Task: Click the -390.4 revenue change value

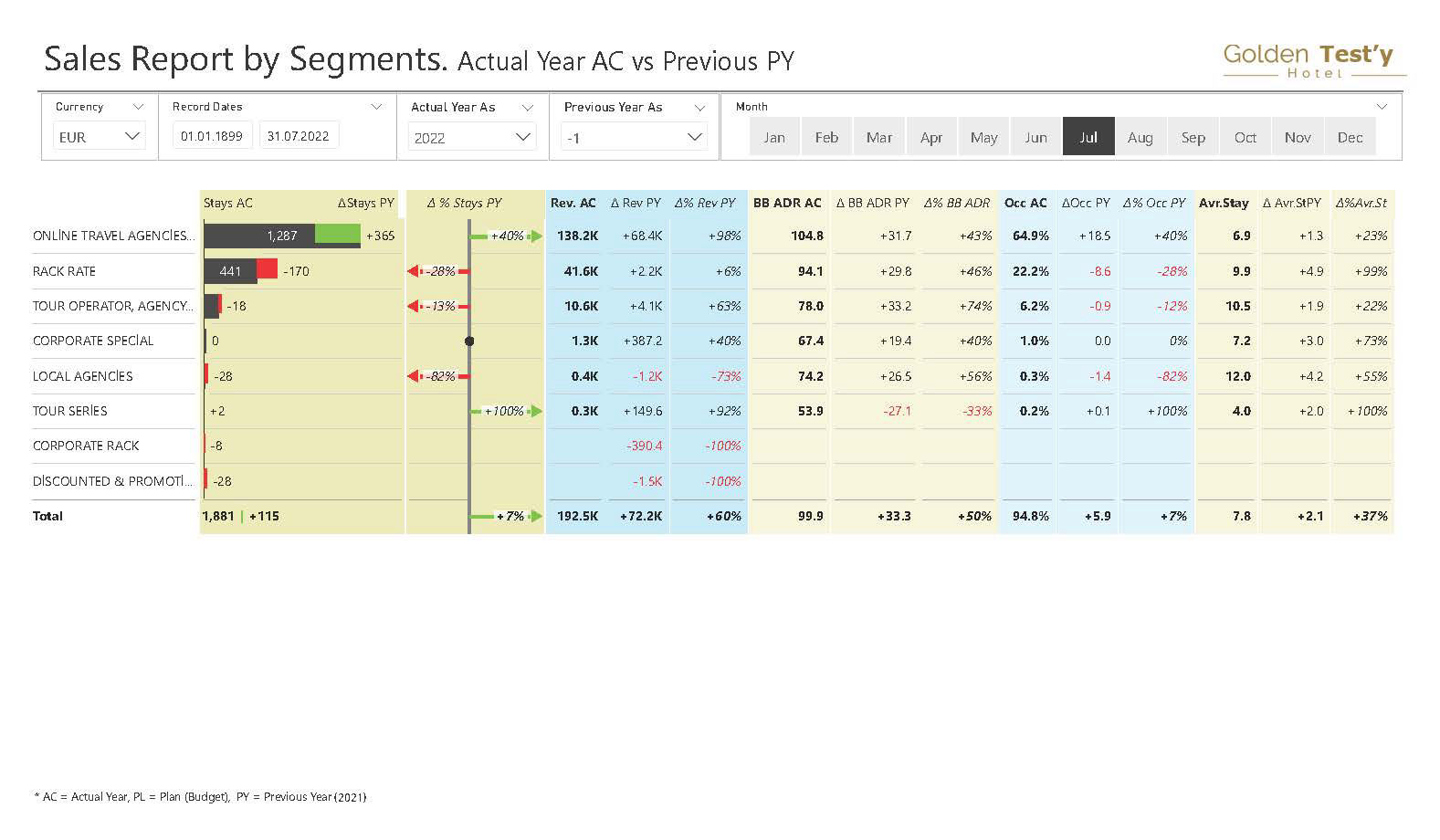Action: (645, 446)
